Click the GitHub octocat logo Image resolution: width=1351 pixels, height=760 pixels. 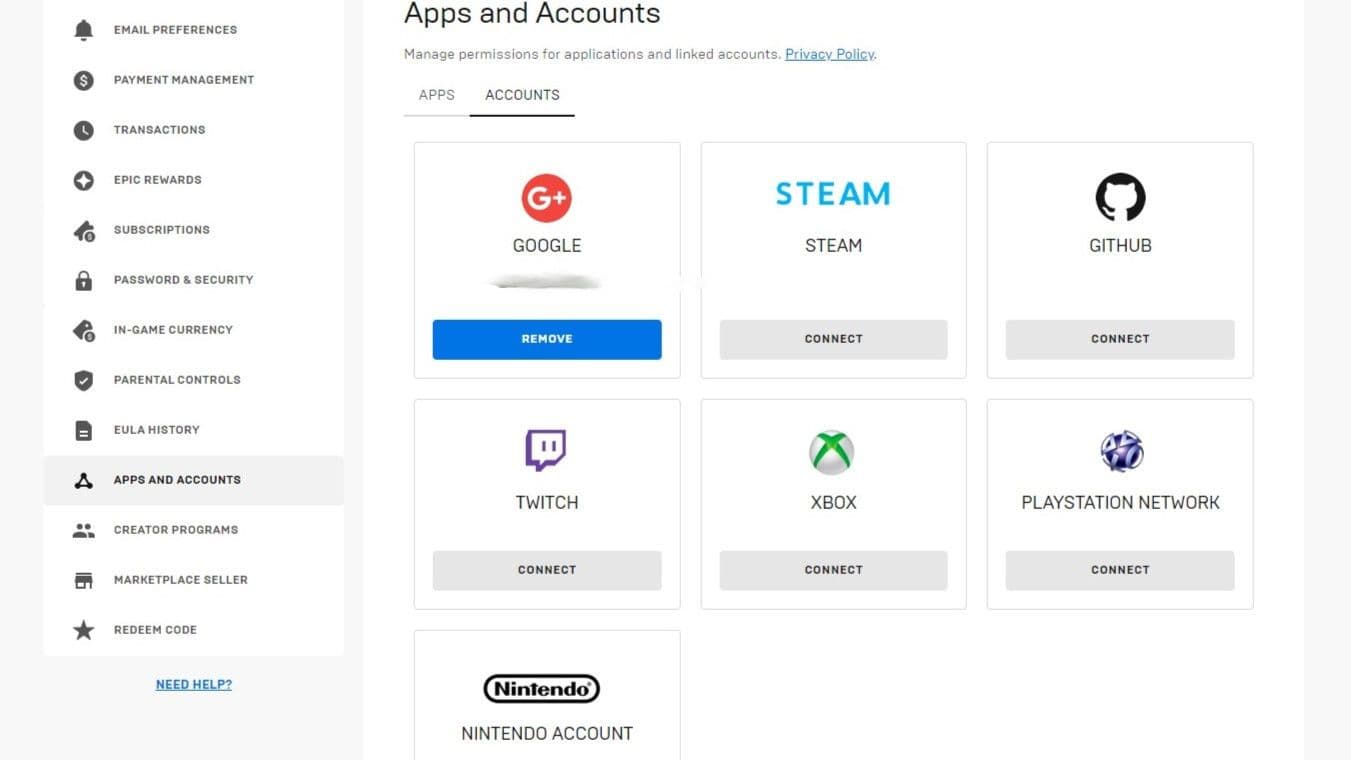[1120, 197]
